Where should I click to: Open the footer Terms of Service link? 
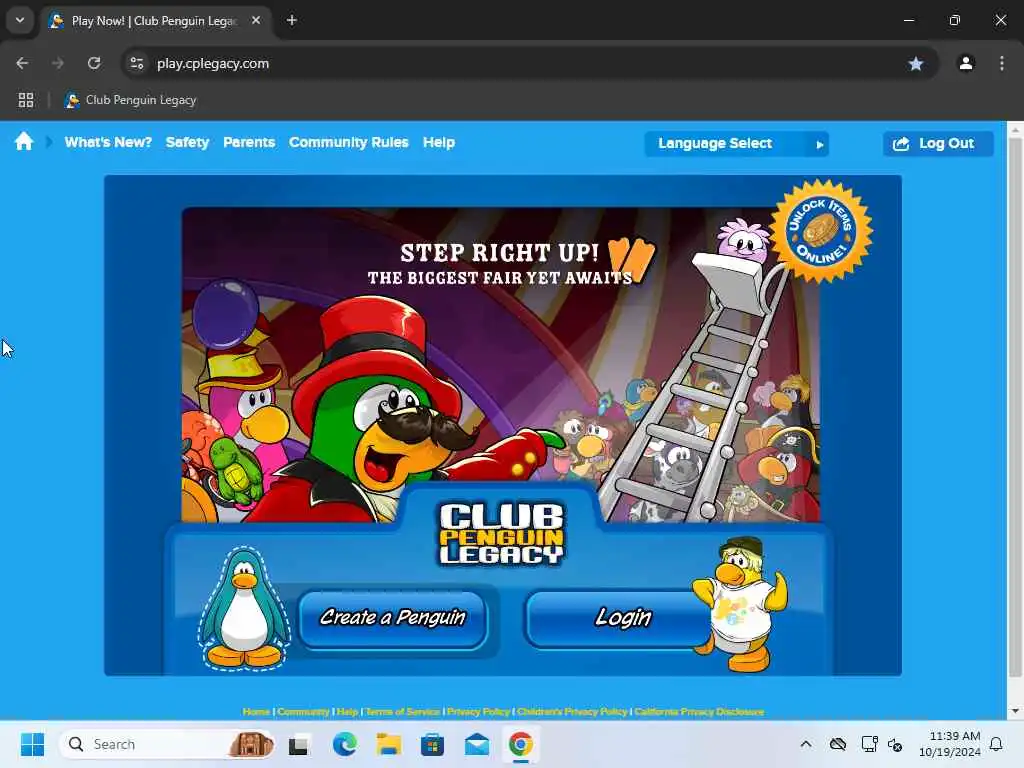click(403, 711)
